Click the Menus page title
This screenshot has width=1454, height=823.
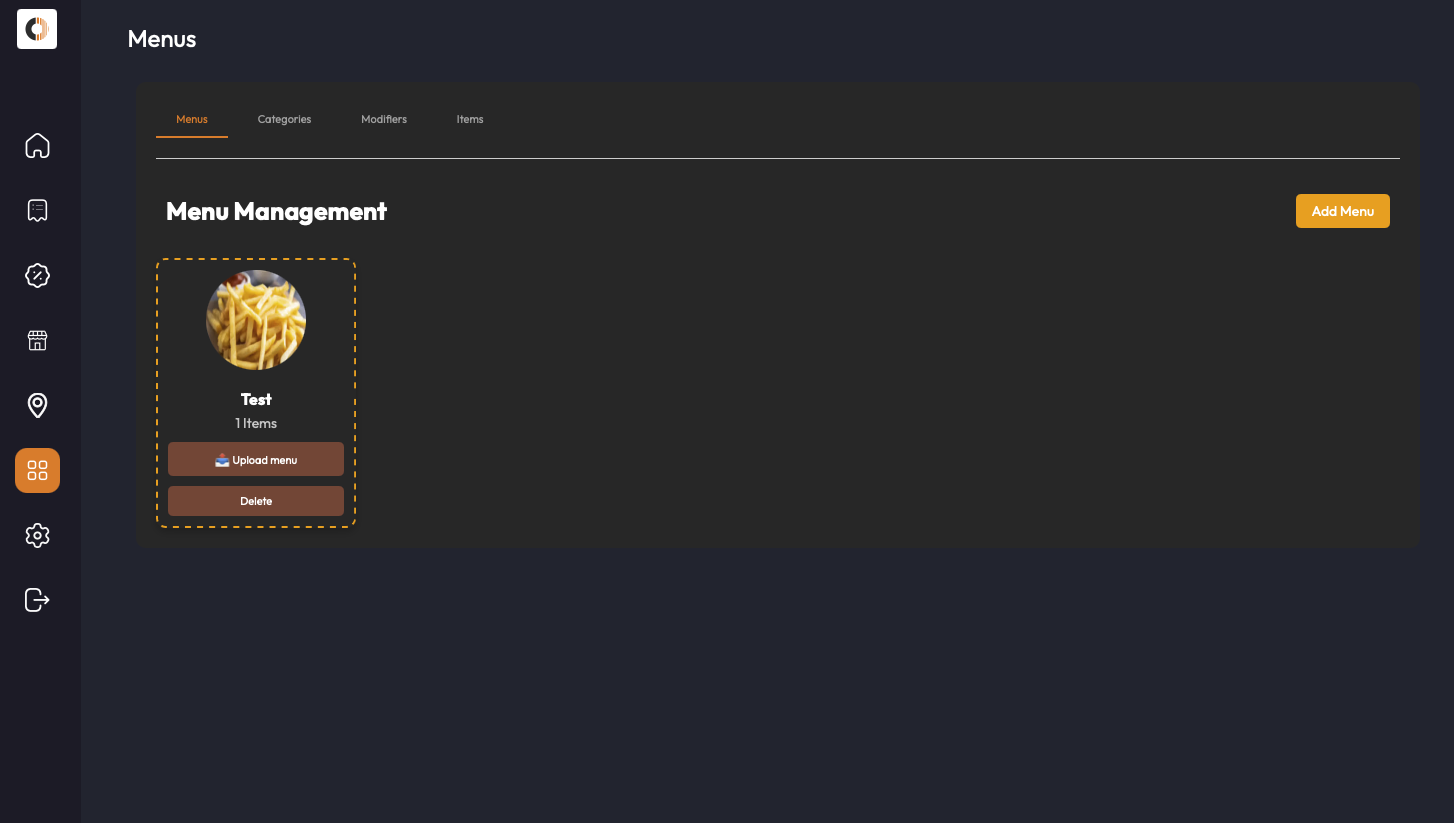coord(162,39)
